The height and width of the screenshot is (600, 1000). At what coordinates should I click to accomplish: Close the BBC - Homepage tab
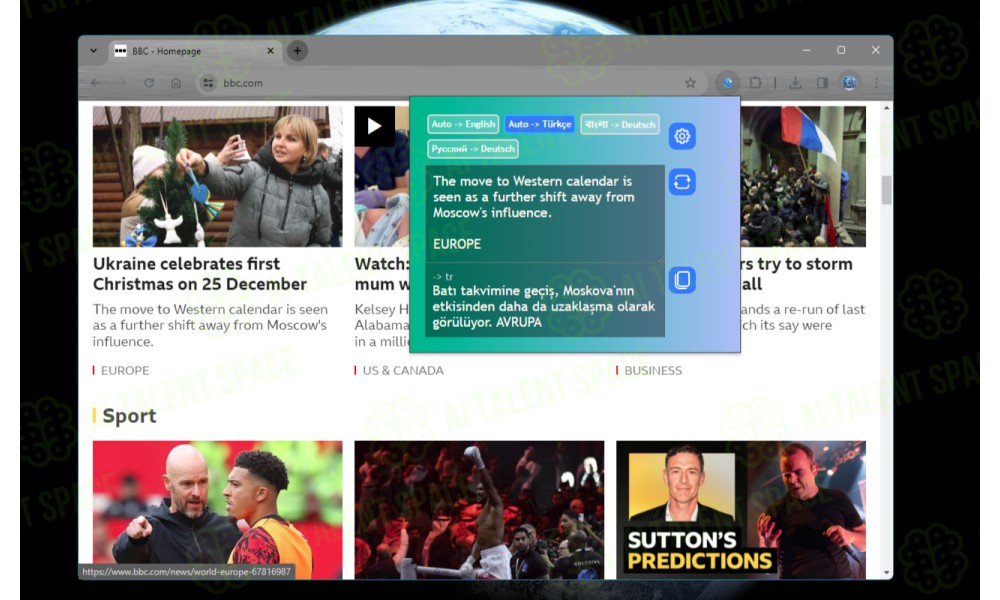(270, 50)
